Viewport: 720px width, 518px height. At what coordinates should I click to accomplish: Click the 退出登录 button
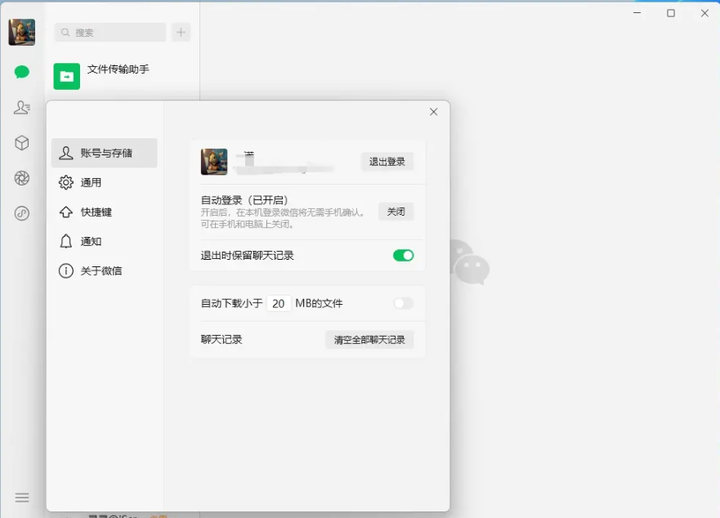pyautogui.click(x=387, y=162)
